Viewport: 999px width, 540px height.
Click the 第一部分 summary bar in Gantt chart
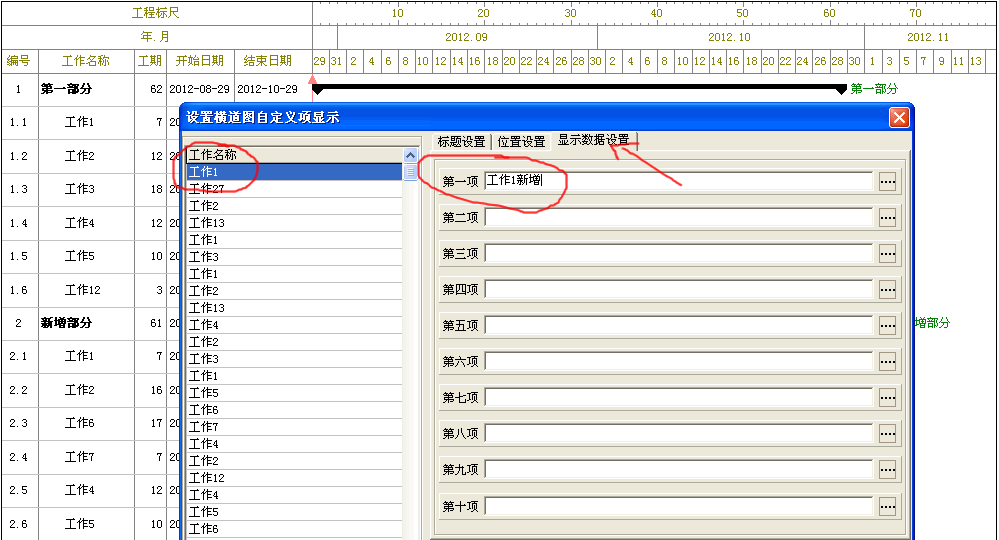tap(580, 89)
